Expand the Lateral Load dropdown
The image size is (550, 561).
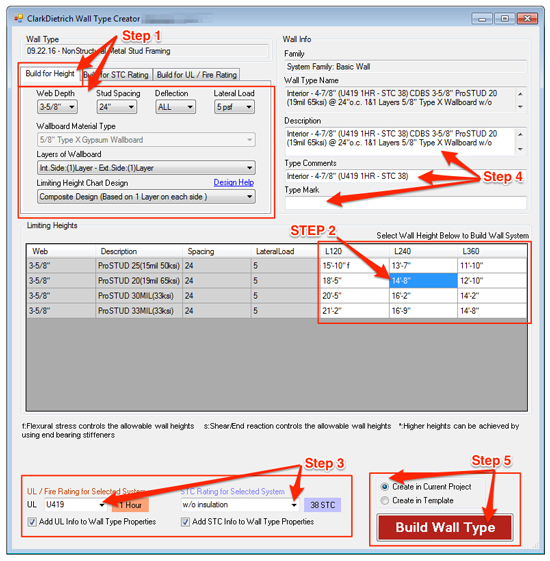pos(234,107)
